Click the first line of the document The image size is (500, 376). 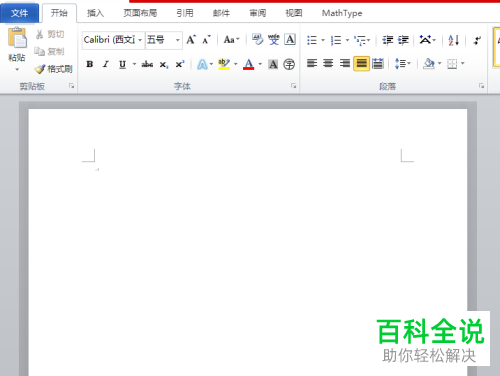point(247,169)
